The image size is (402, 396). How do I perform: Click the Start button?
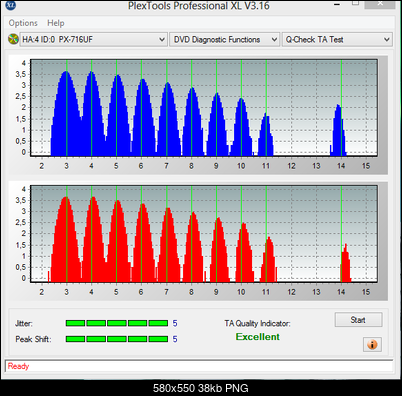[x=358, y=320]
